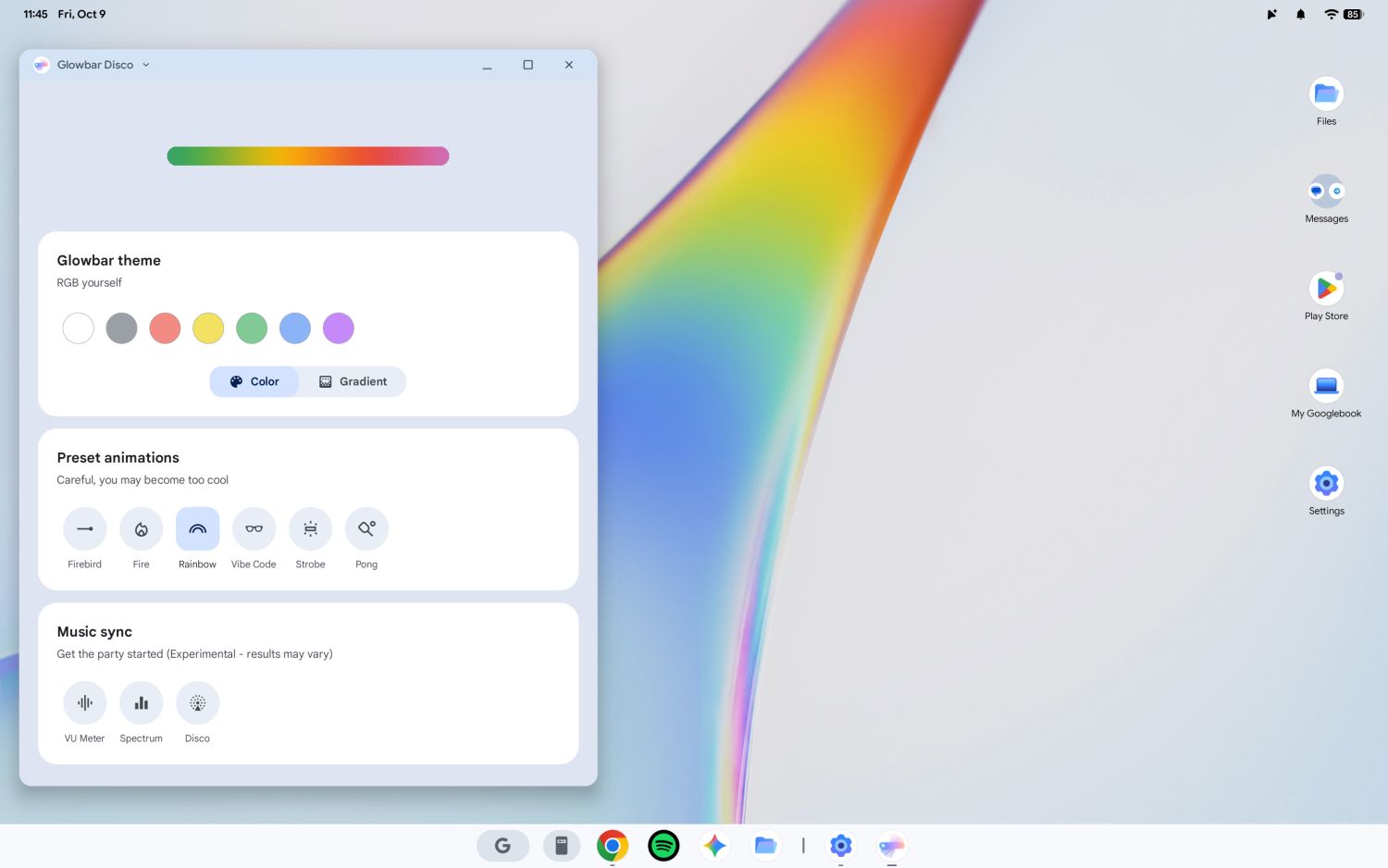Open Play Store desktop shortcut
Image resolution: width=1388 pixels, height=868 pixels.
pos(1326,289)
